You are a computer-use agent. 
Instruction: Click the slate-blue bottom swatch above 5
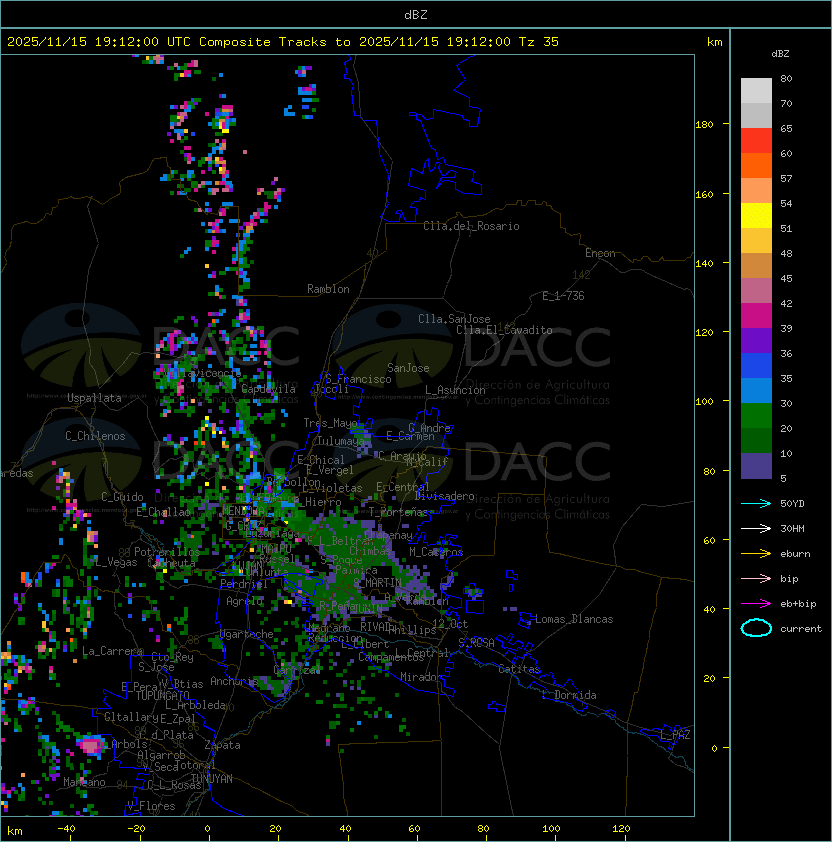[x=756, y=466]
